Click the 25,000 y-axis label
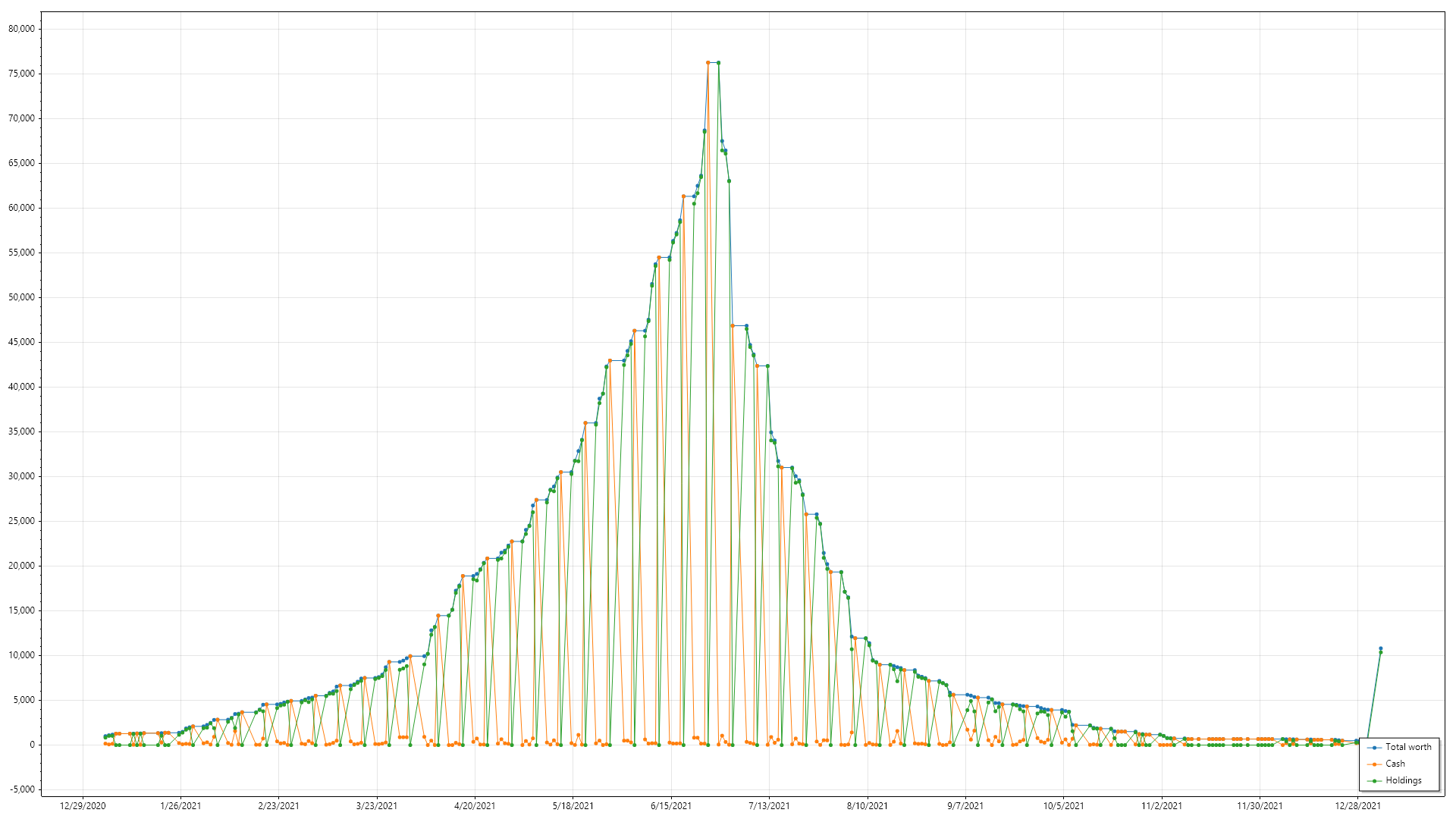This screenshot has width=1456, height=819. tap(21, 521)
